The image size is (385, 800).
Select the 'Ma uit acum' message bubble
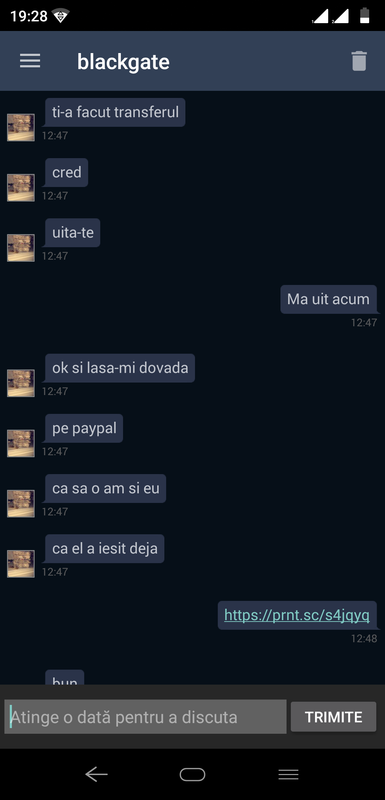tap(328, 299)
